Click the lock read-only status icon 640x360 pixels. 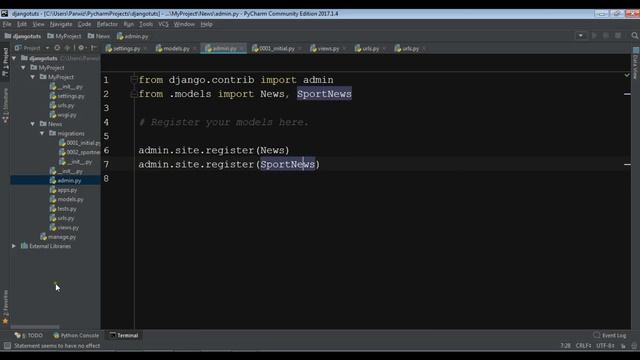coord(623,346)
